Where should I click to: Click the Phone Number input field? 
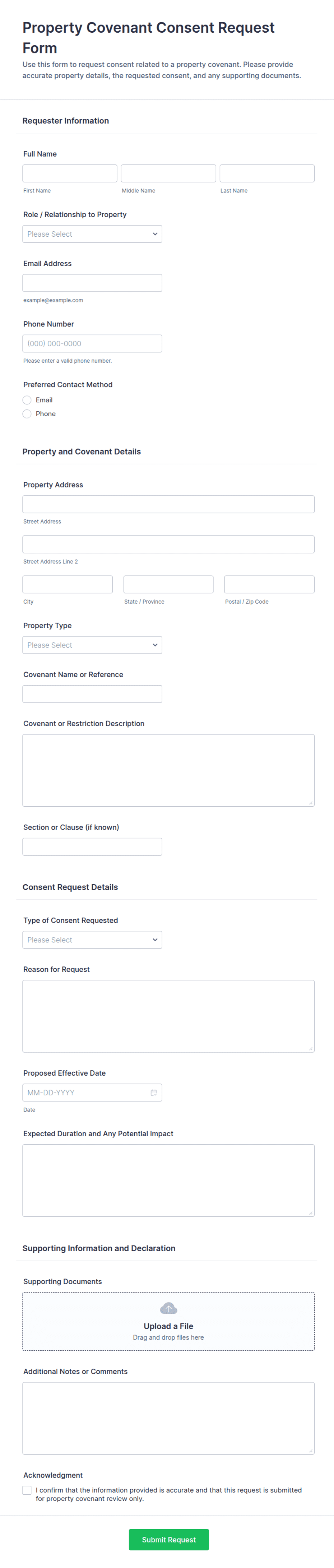coord(92,343)
